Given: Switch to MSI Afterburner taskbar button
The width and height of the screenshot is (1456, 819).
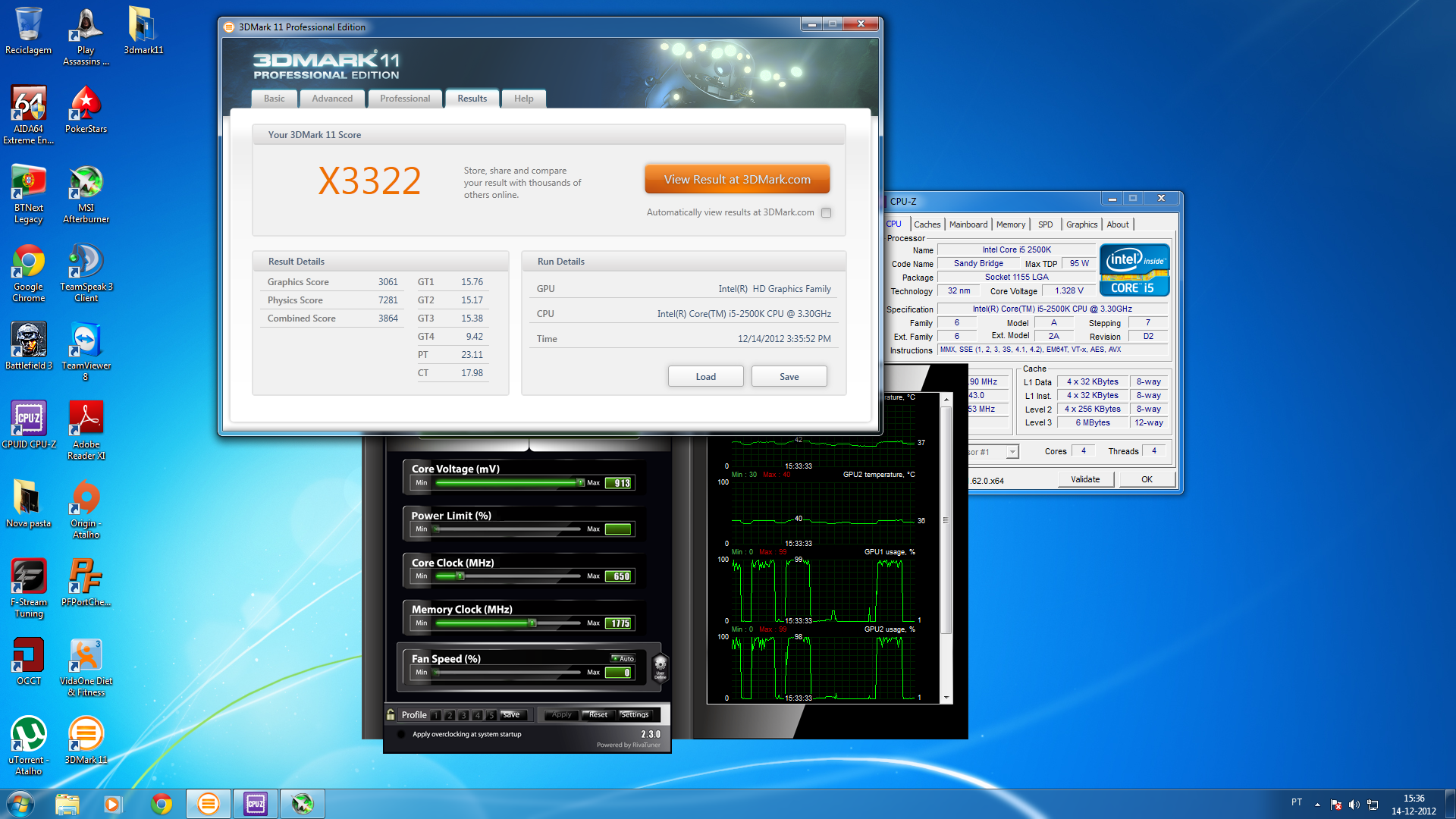Looking at the screenshot, I should tap(303, 804).
